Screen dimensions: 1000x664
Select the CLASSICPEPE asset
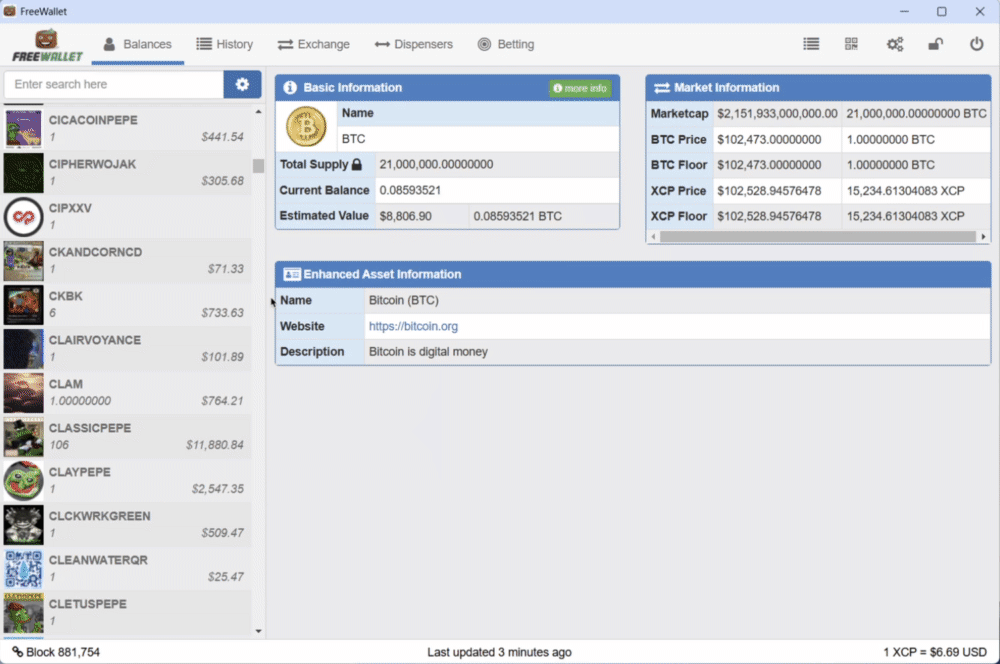[x=127, y=436]
